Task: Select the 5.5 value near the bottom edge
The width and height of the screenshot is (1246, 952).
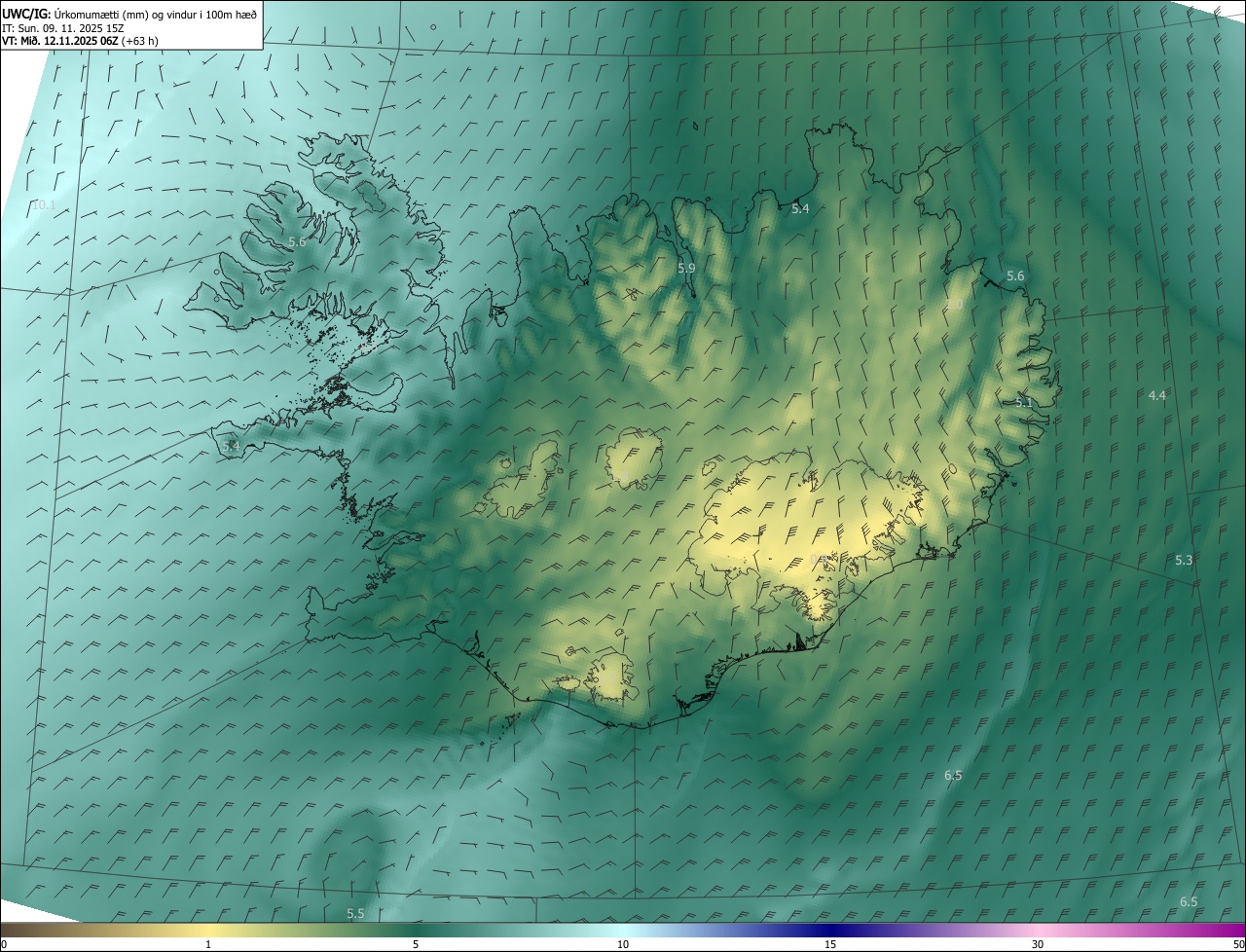Action: [x=355, y=913]
